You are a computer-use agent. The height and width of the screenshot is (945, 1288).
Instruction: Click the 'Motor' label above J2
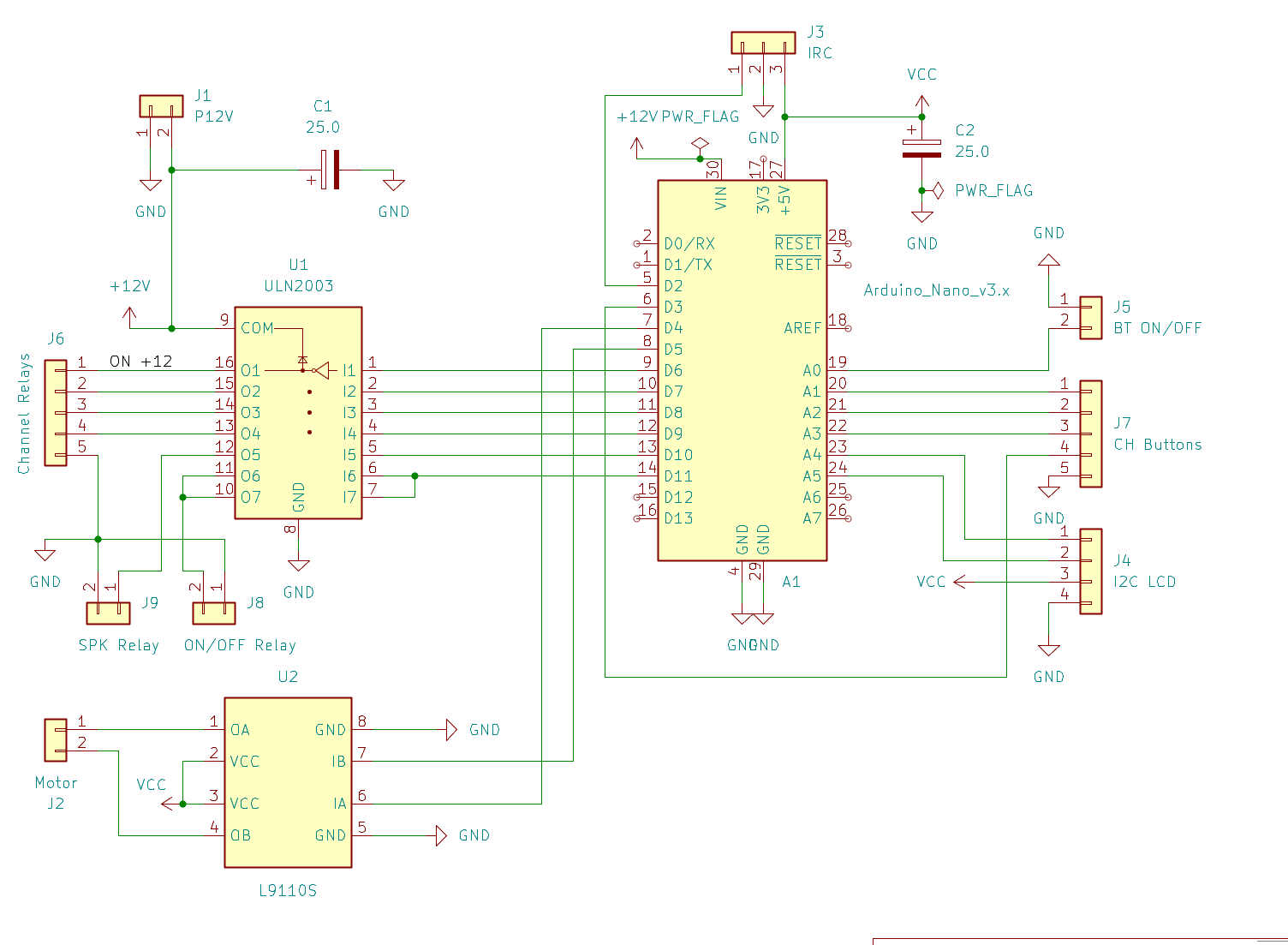56,782
